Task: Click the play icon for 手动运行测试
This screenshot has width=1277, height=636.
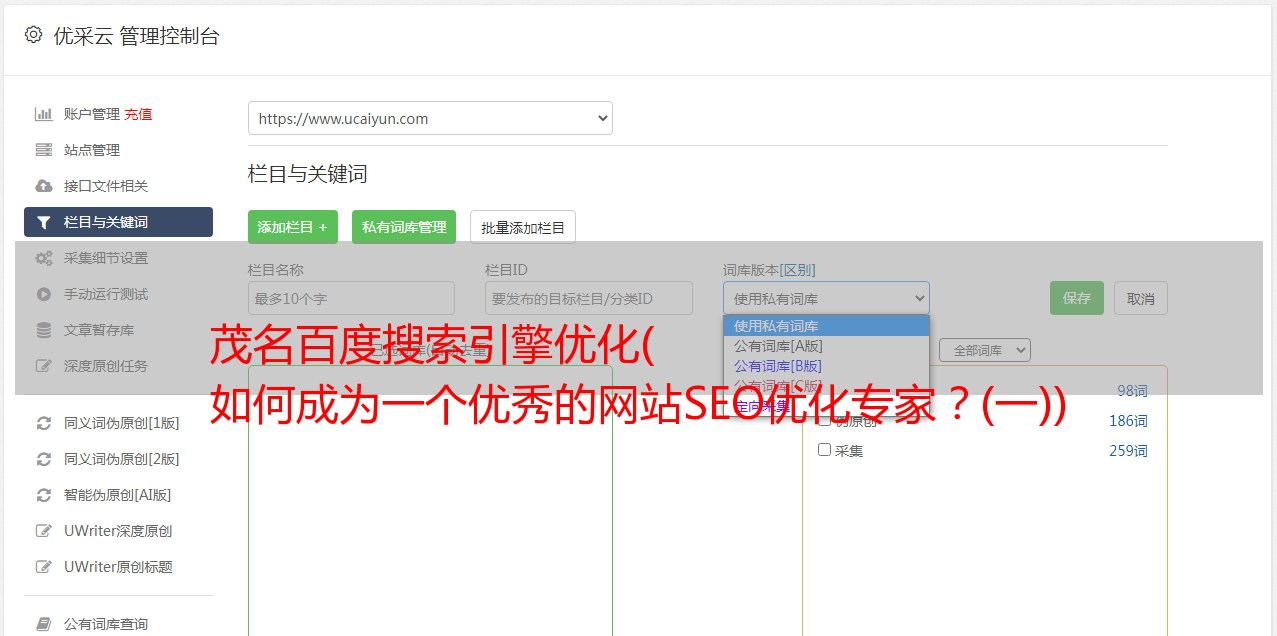Action: point(44,294)
